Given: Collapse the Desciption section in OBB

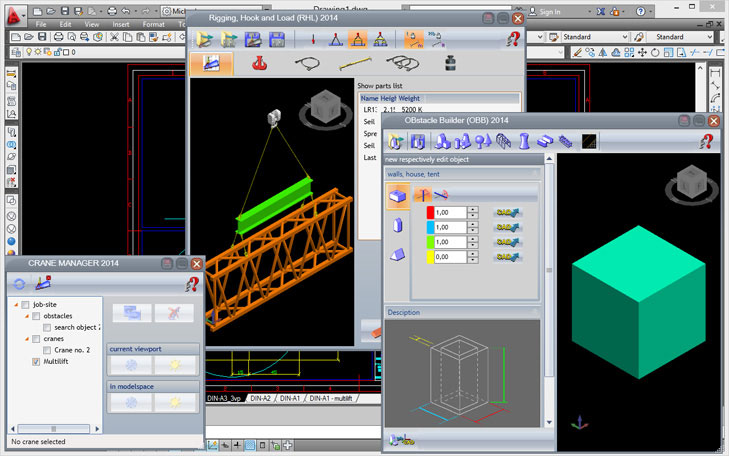Looking at the screenshot, I should [535, 312].
